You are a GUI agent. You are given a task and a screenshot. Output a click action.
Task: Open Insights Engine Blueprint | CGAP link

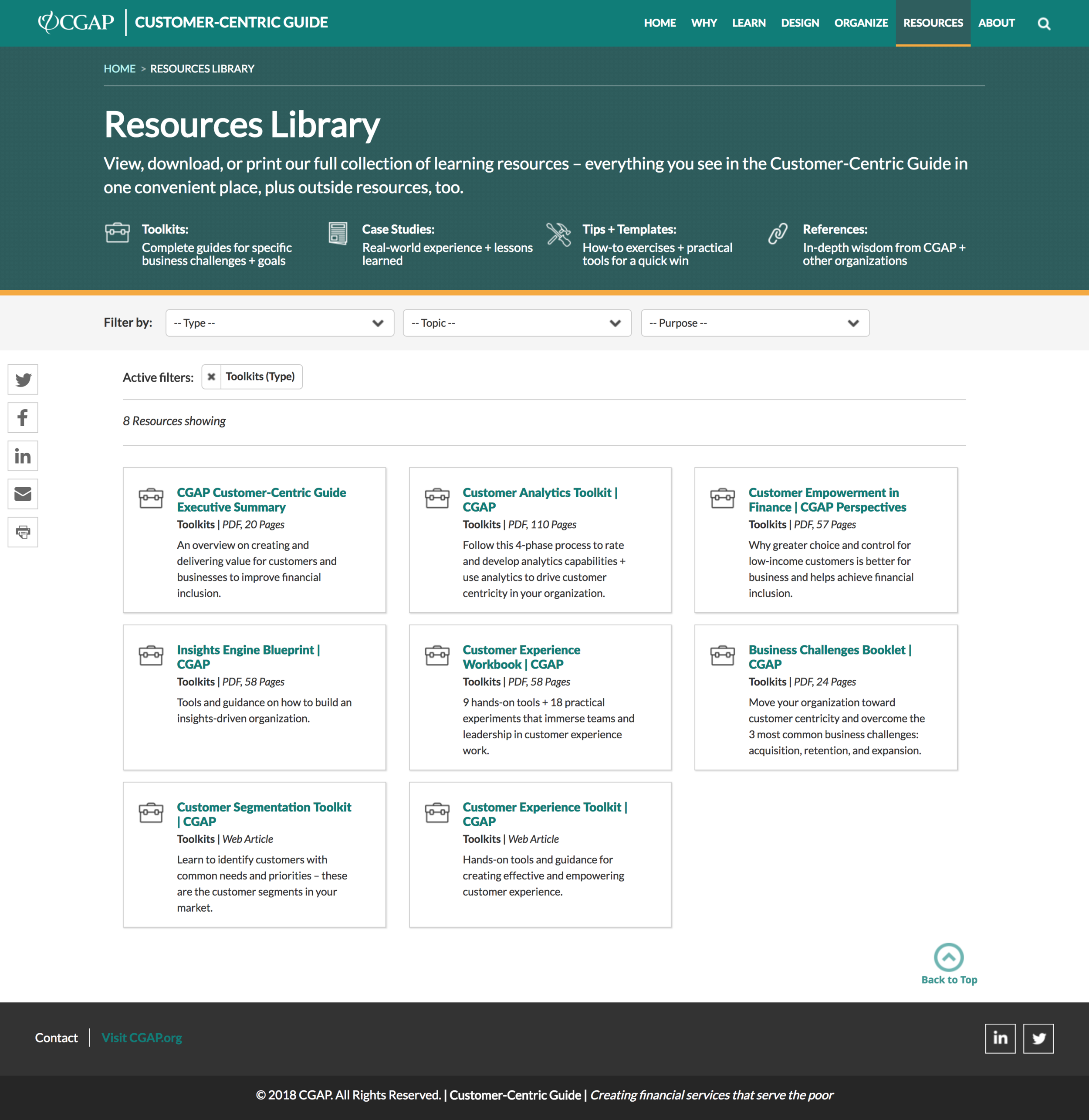248,657
